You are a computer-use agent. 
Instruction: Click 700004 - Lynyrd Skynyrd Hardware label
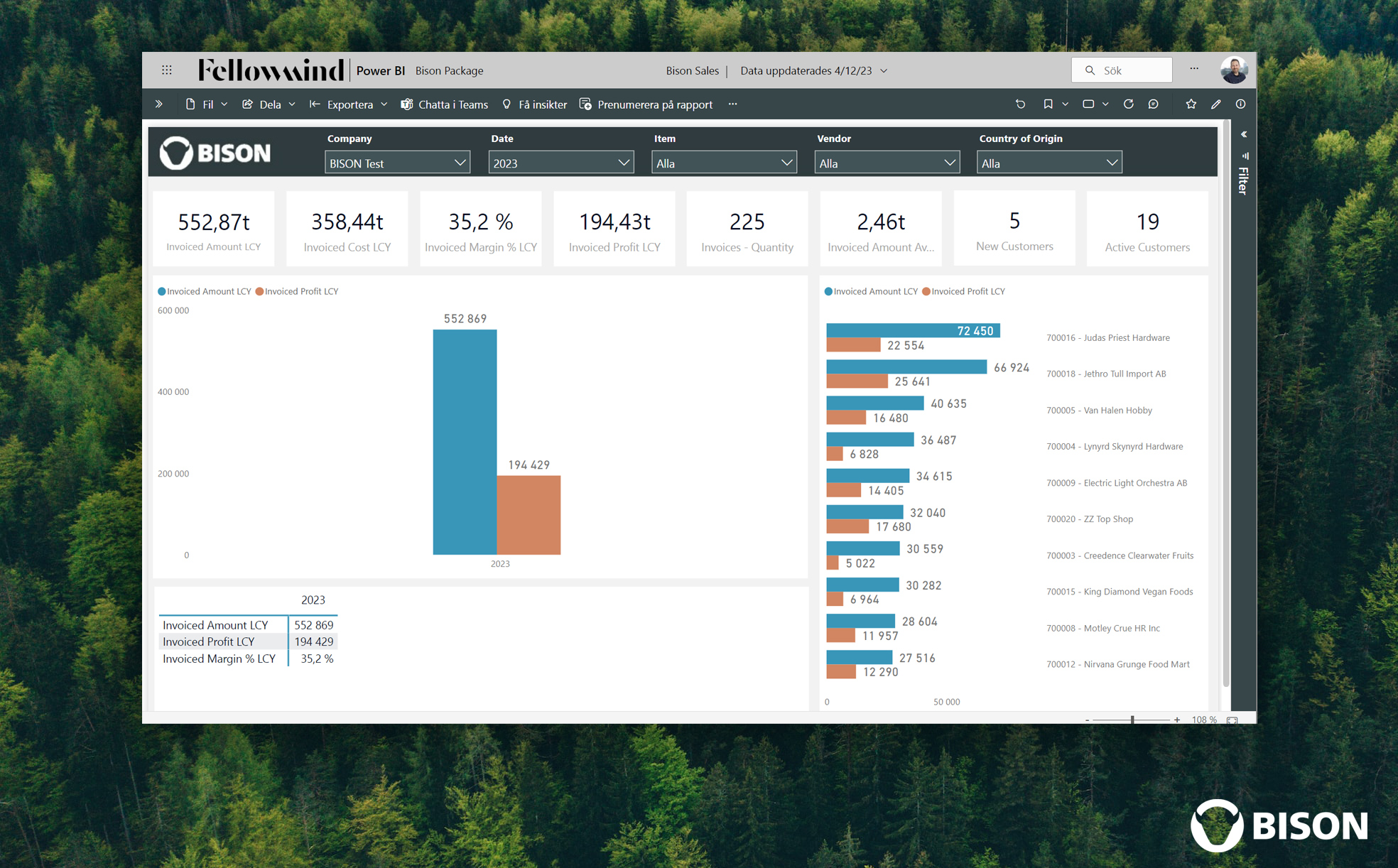pyautogui.click(x=1115, y=446)
